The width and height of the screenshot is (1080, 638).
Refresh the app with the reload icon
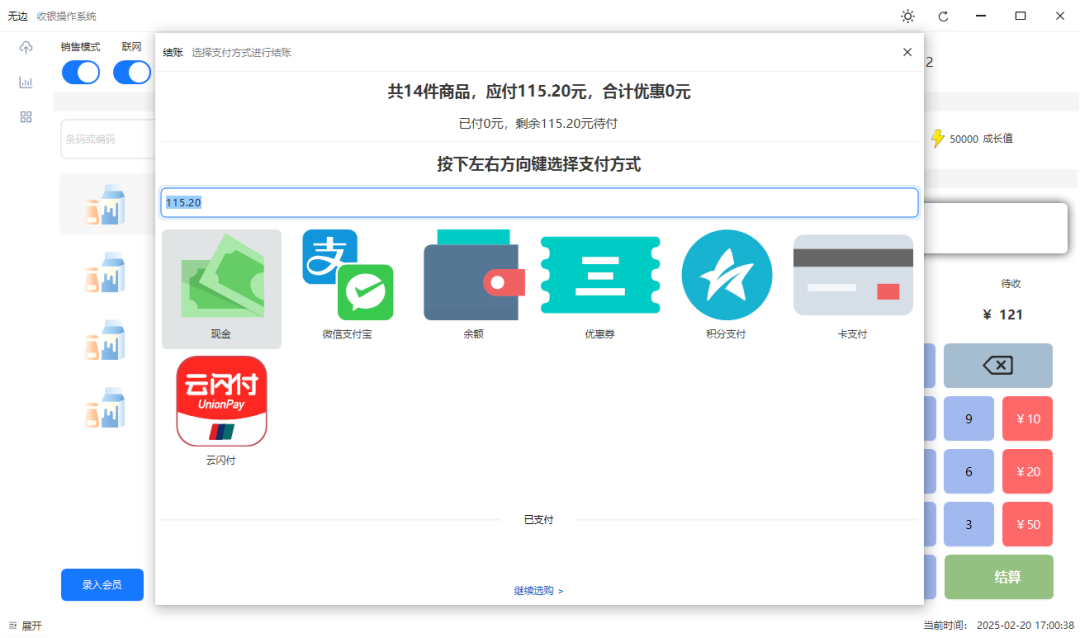[943, 16]
